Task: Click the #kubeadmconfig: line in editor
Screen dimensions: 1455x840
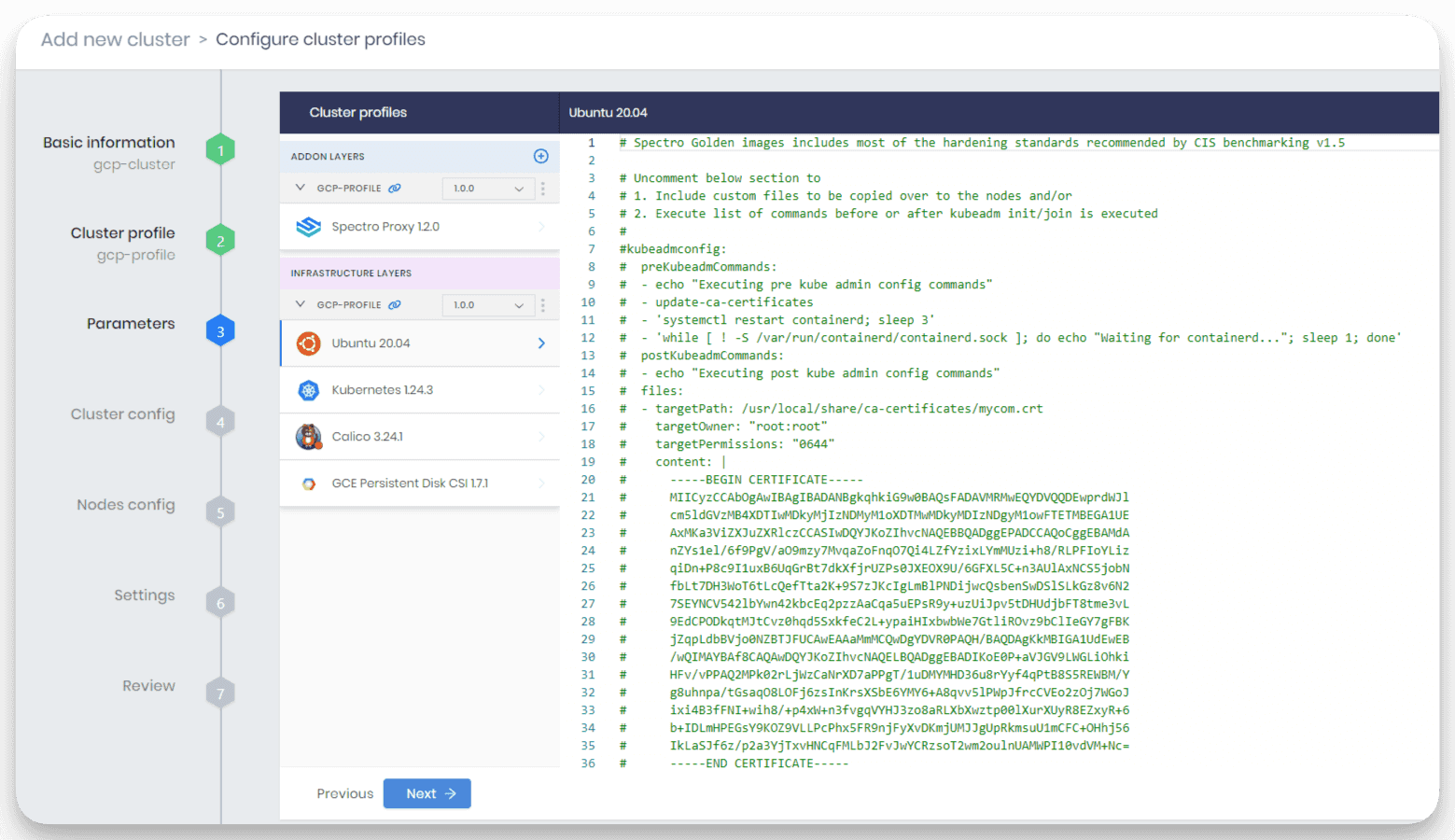Action: pyautogui.click(x=672, y=249)
